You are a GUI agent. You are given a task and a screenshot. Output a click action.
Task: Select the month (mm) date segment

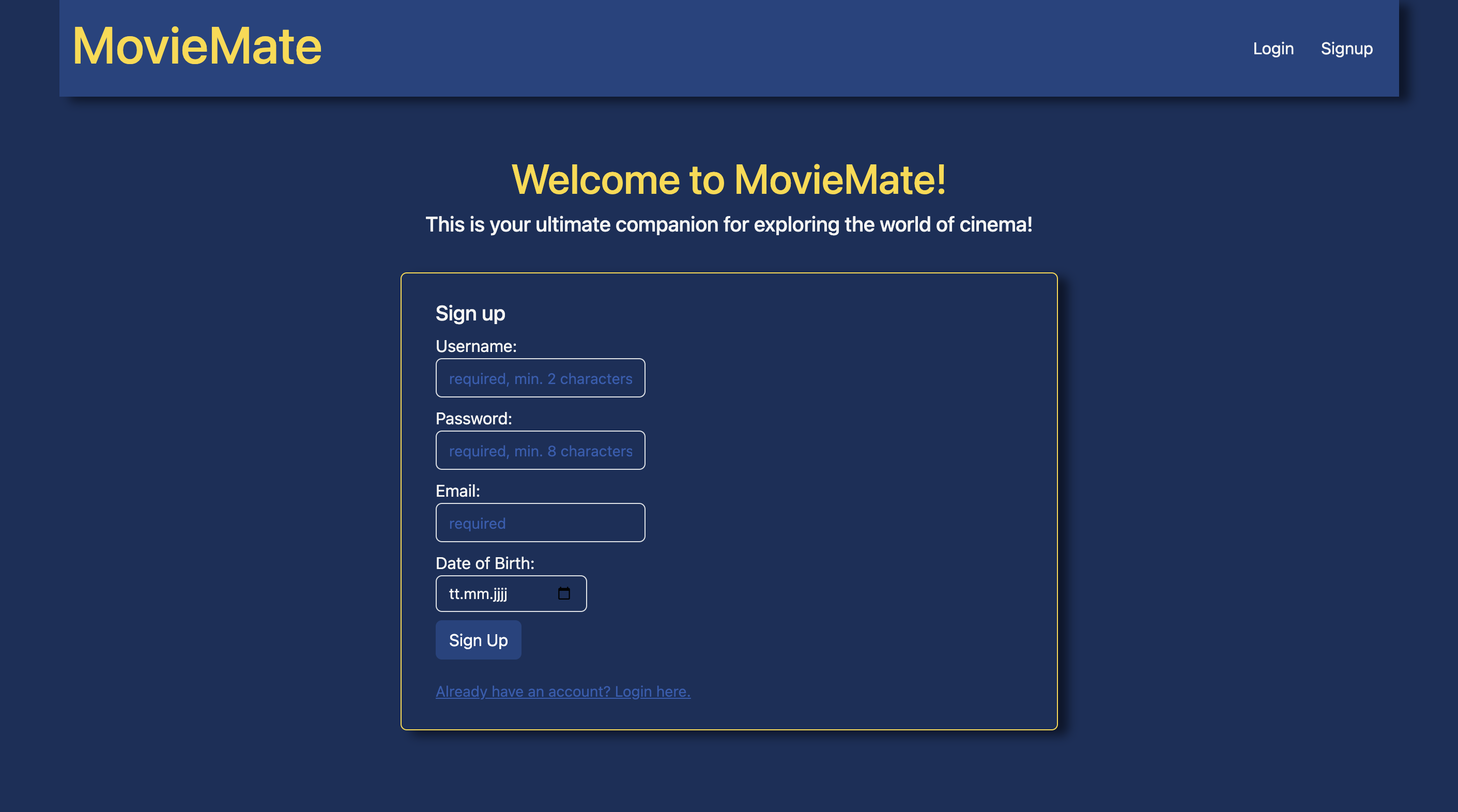tap(477, 593)
